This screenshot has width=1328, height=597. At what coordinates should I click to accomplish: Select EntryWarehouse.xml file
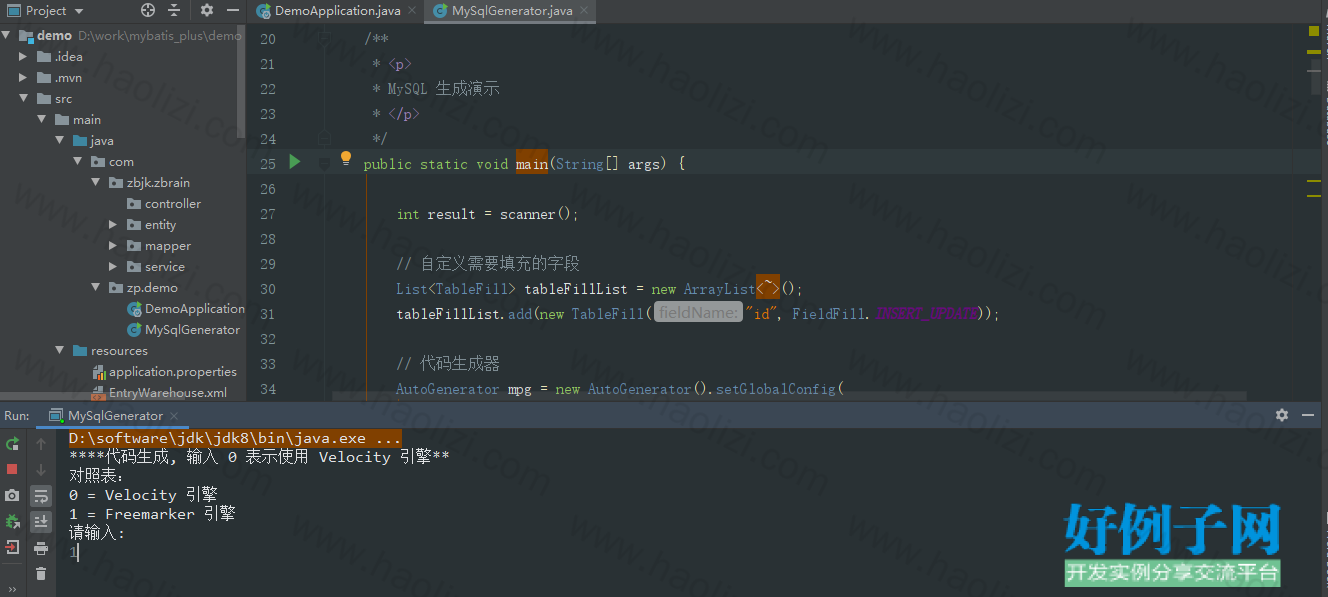pyautogui.click(x=160, y=392)
